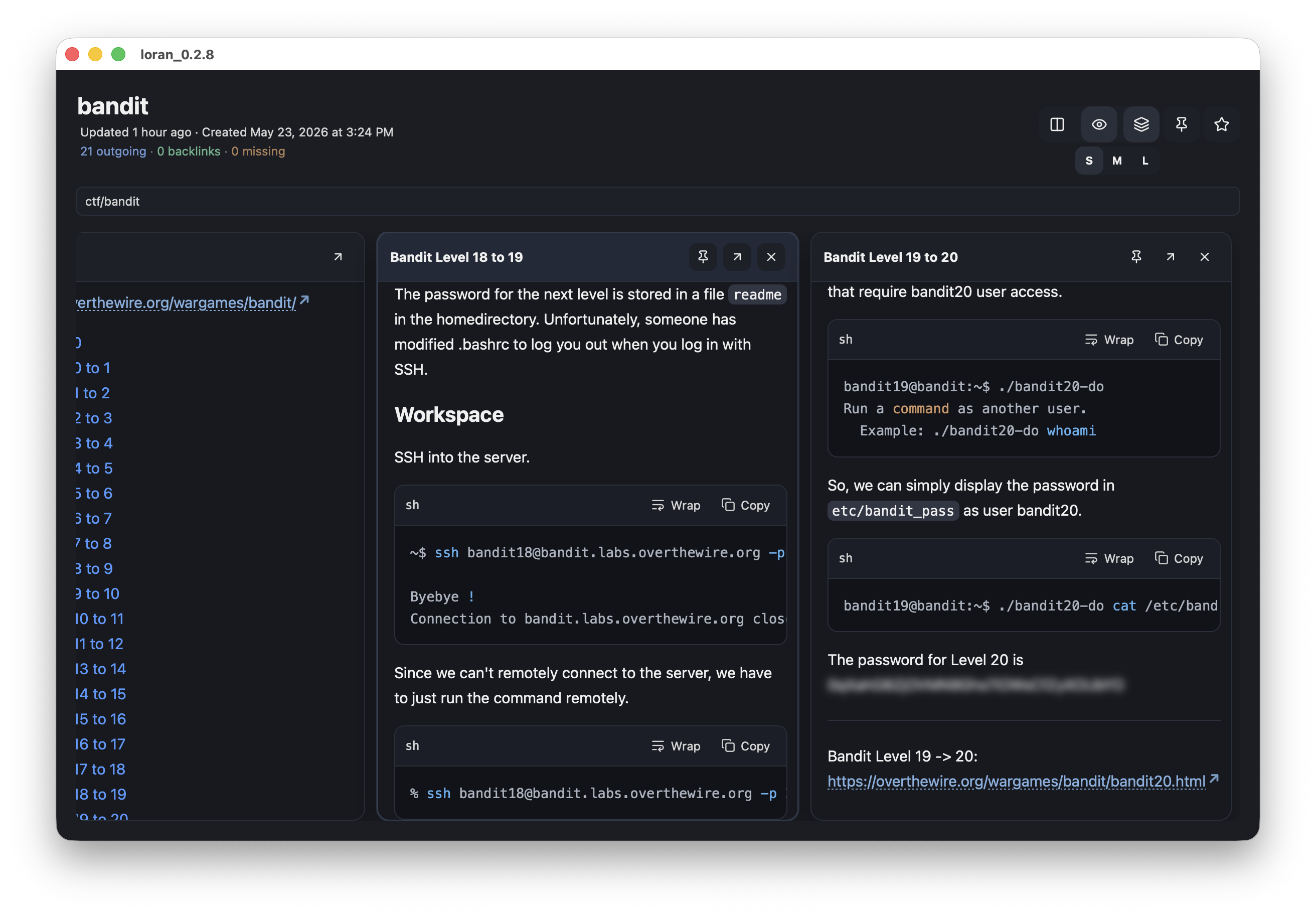1316x915 pixels.
Task: Click 'Updated 1 hour ago' timestamp text
Action: (136, 132)
